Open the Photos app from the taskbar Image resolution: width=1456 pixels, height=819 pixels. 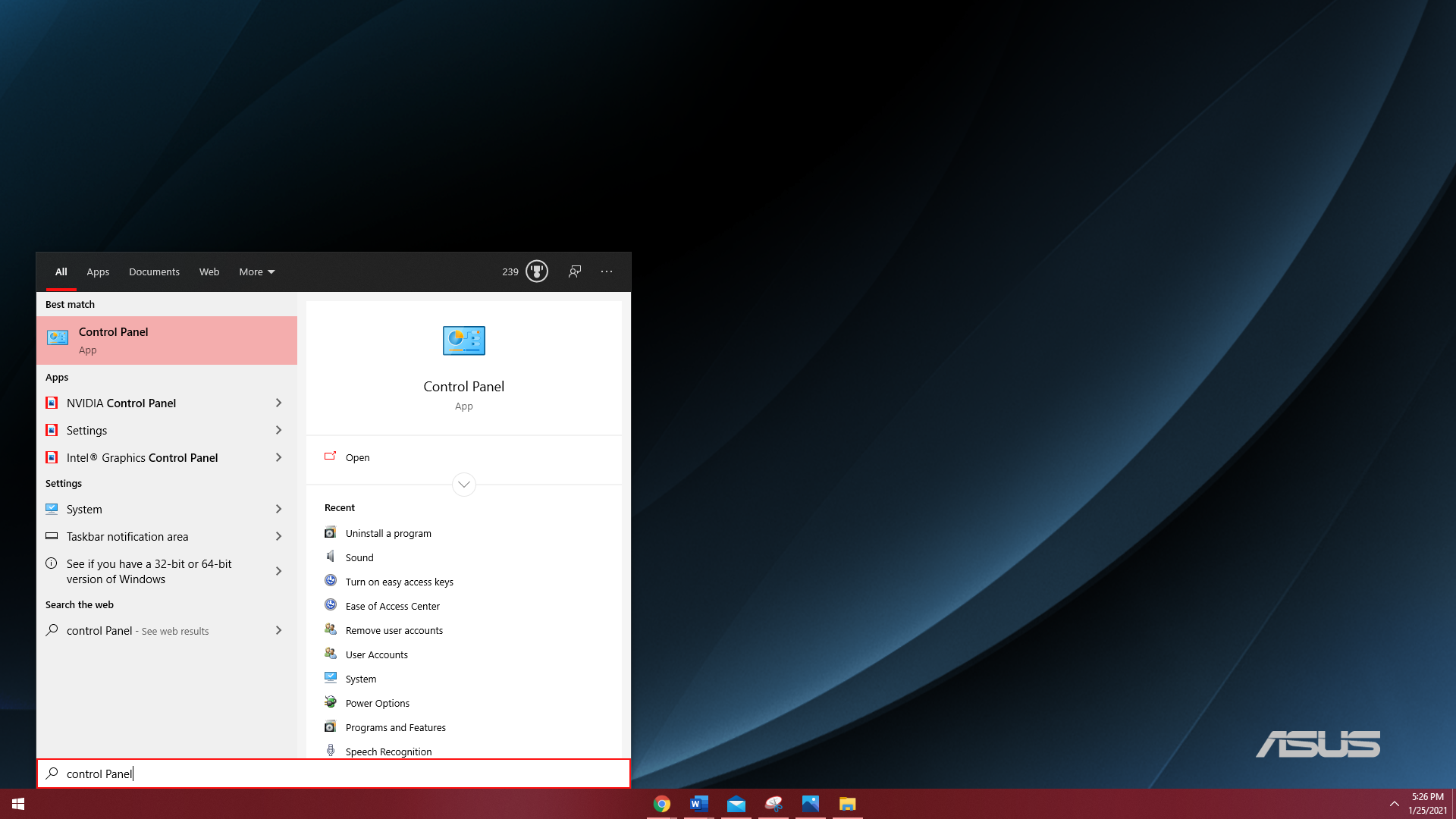(811, 804)
